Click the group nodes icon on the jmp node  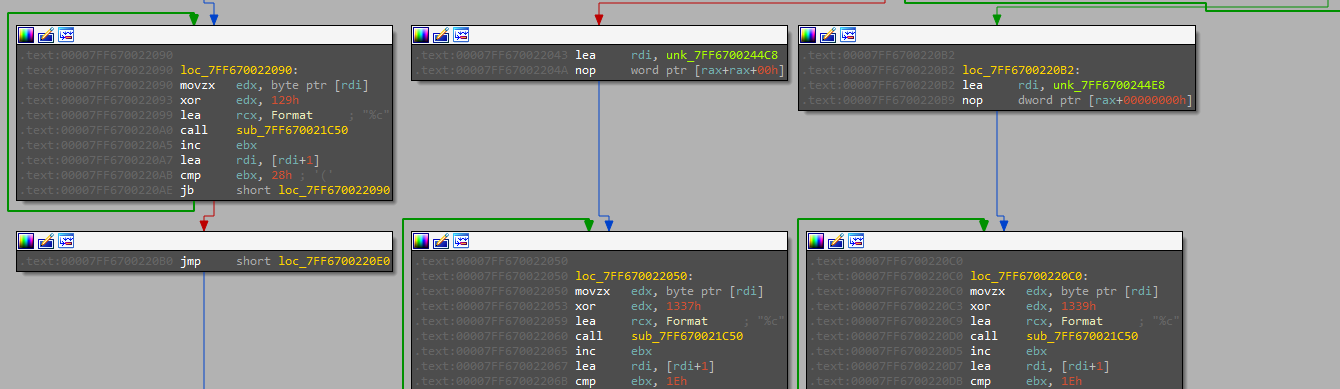pyautogui.click(x=66, y=241)
